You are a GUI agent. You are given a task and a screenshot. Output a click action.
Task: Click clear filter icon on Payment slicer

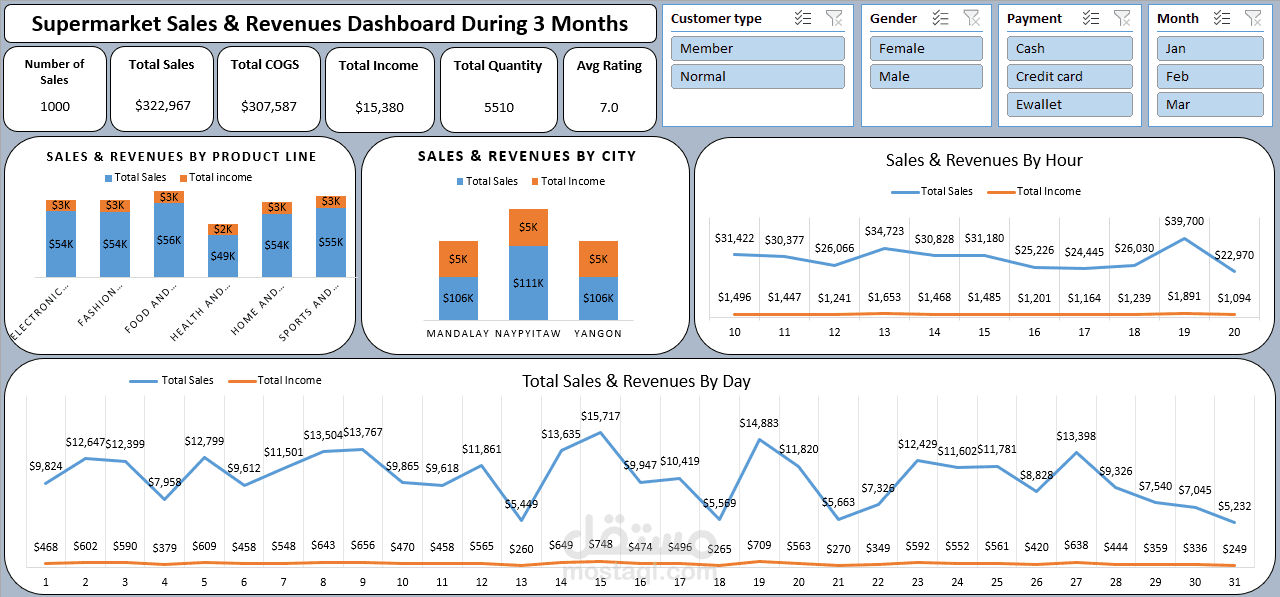click(x=1122, y=17)
